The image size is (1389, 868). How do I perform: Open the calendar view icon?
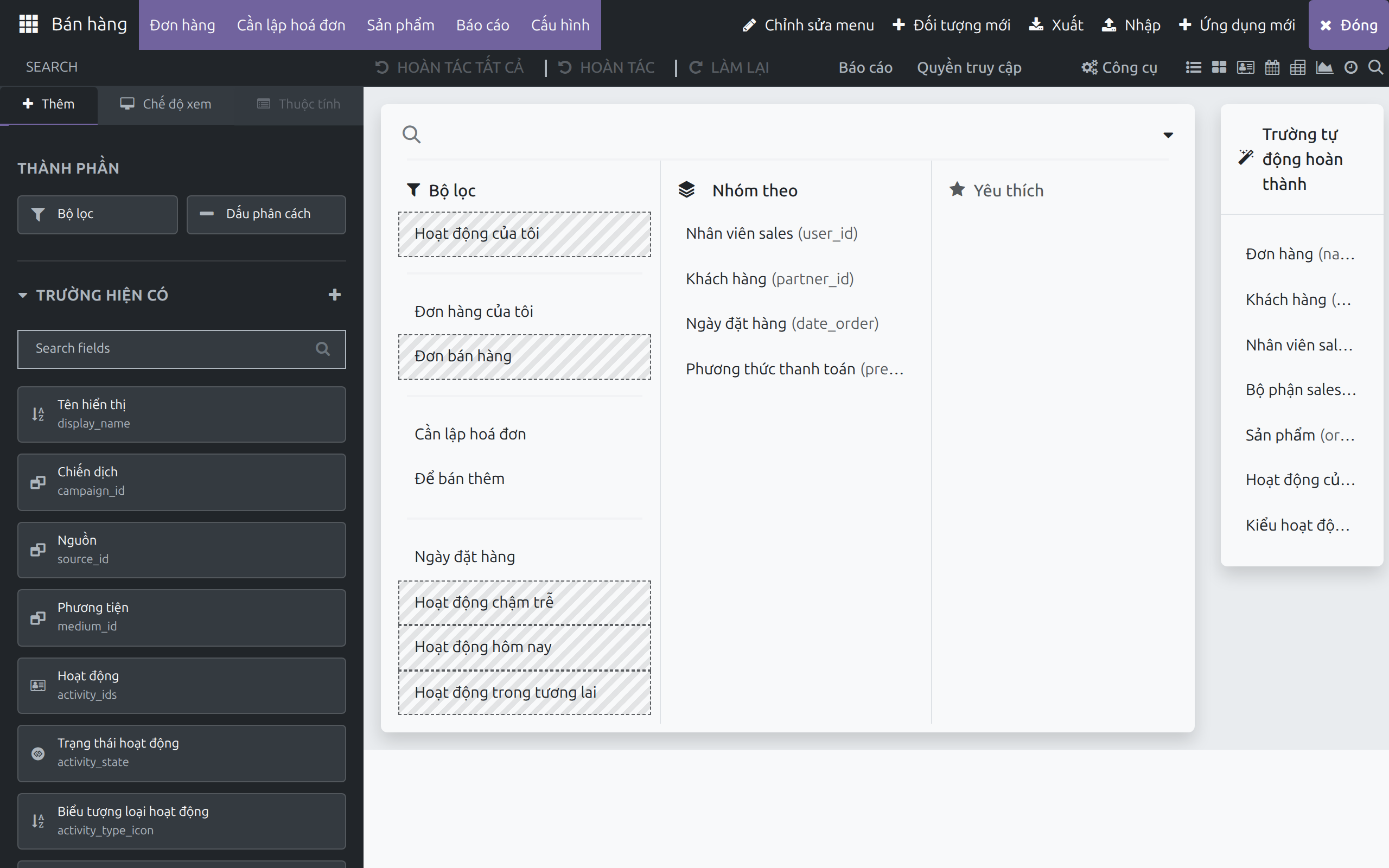(1272, 67)
